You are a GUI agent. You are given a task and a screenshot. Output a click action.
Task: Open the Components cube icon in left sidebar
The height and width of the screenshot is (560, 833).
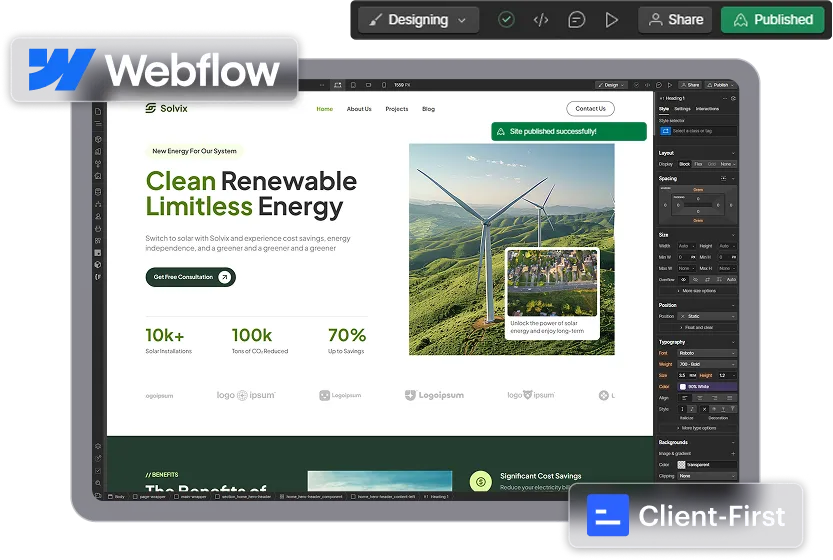coord(98,139)
